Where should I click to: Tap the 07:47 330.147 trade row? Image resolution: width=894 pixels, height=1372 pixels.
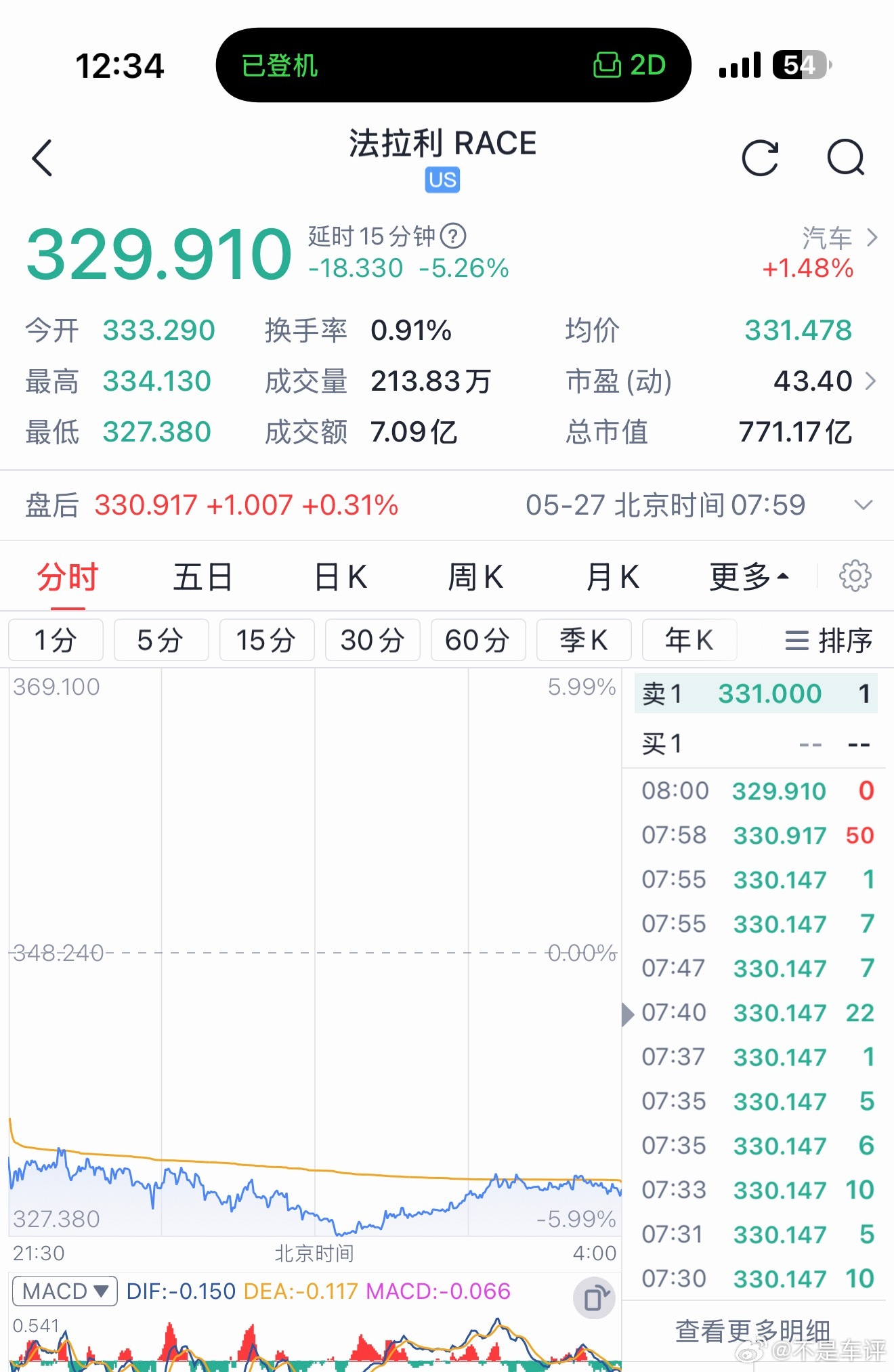[757, 968]
